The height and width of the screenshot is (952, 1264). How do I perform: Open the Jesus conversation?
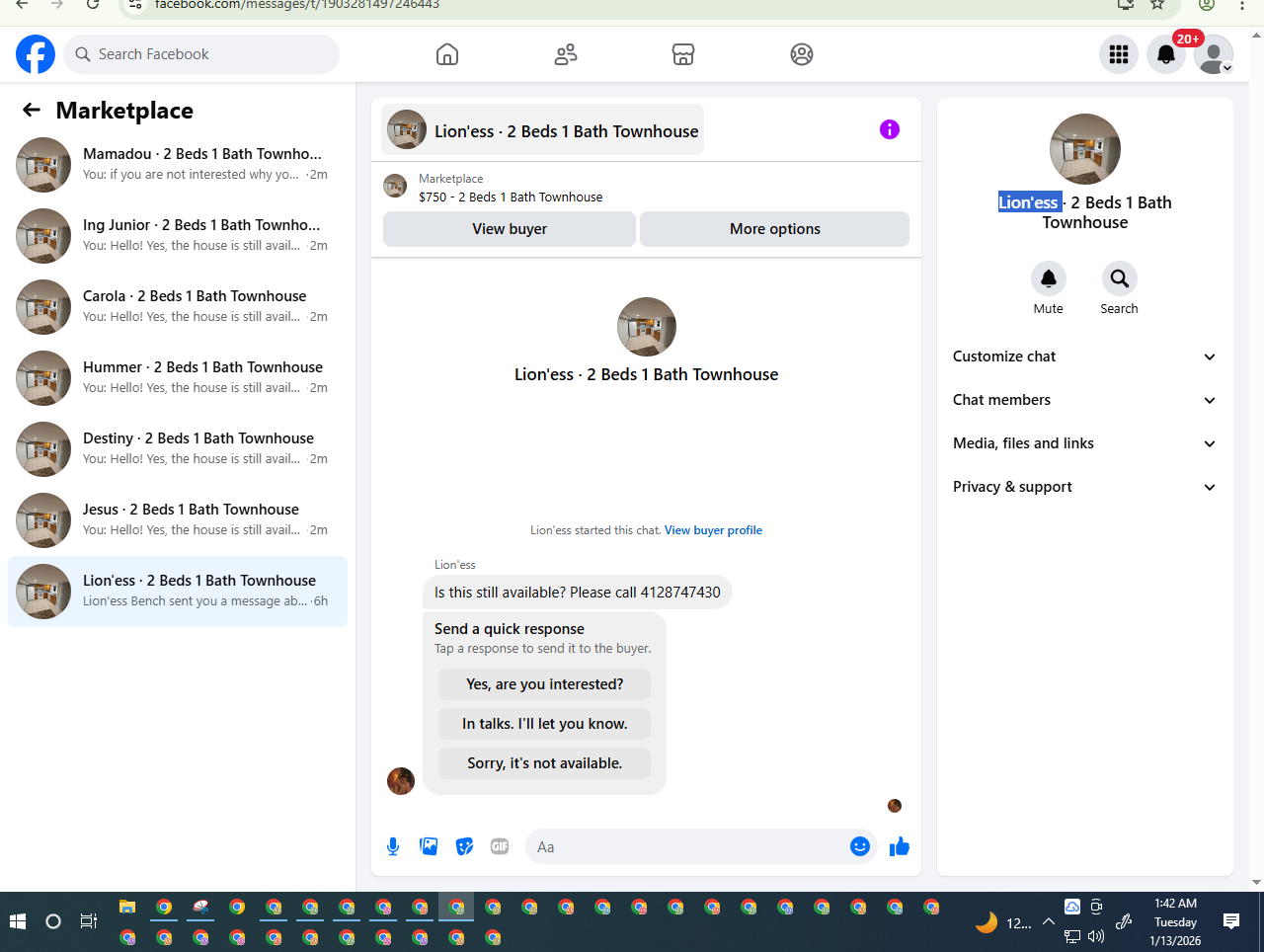click(178, 520)
